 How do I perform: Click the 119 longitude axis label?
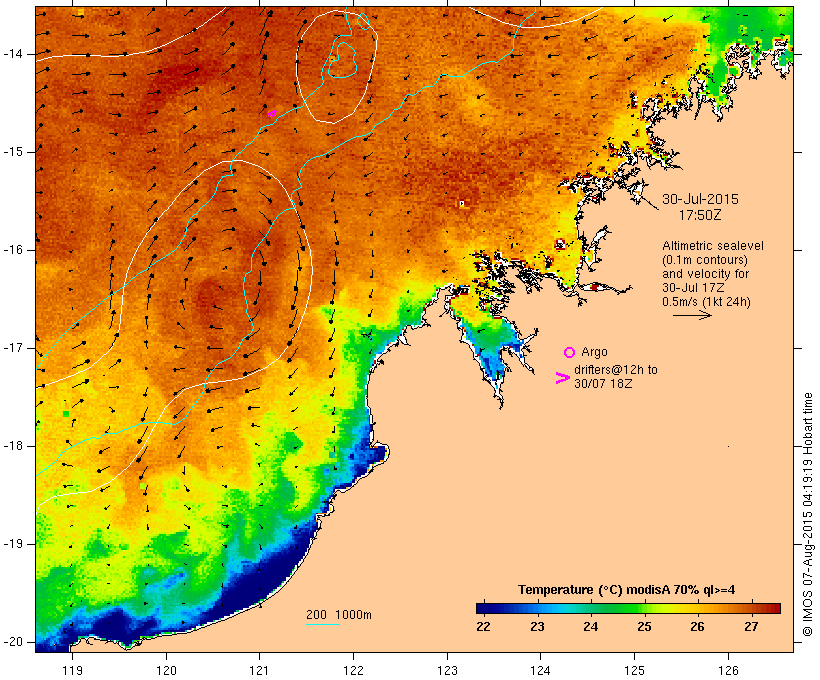72,670
